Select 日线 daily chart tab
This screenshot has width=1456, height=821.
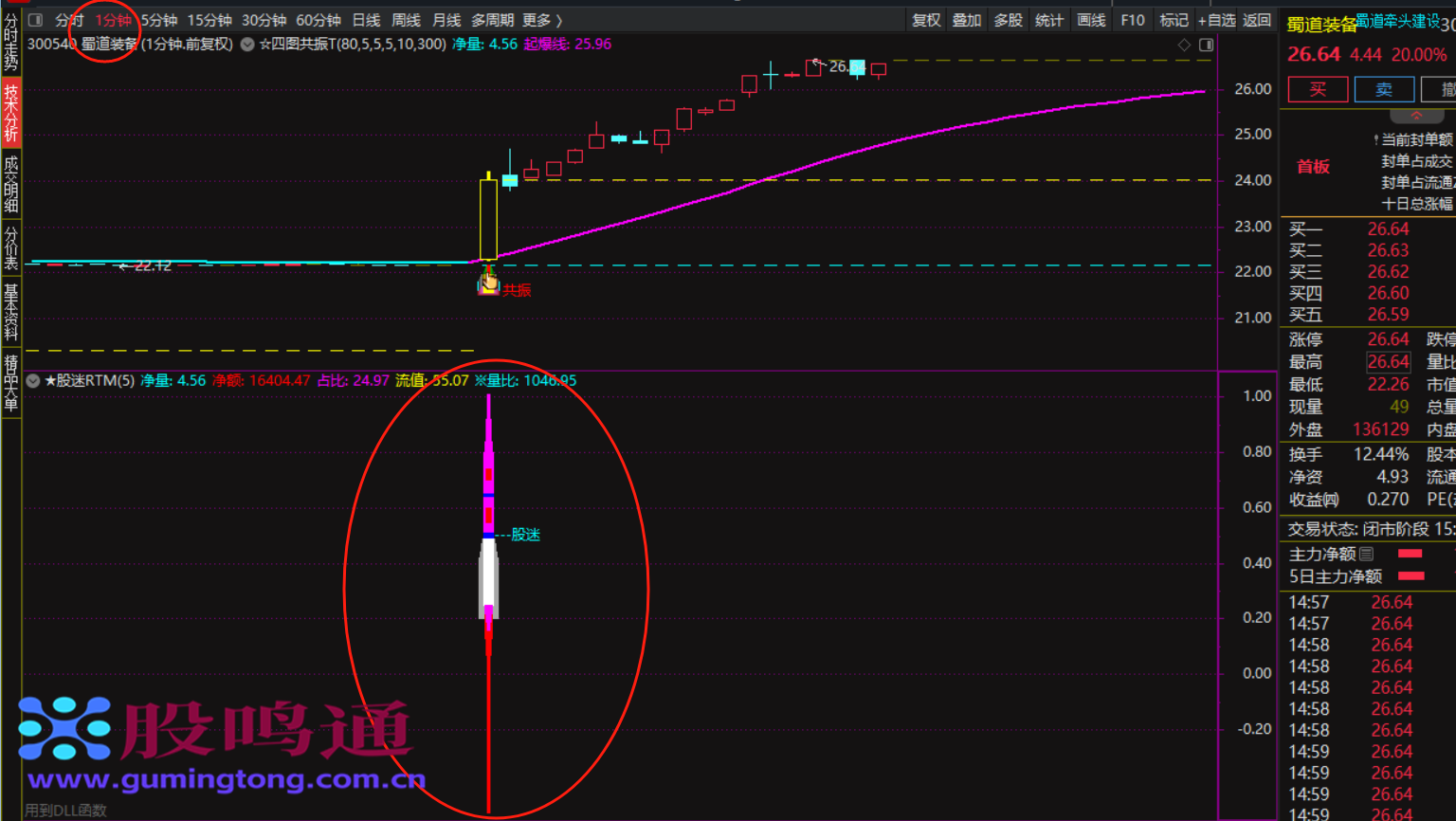(x=366, y=20)
